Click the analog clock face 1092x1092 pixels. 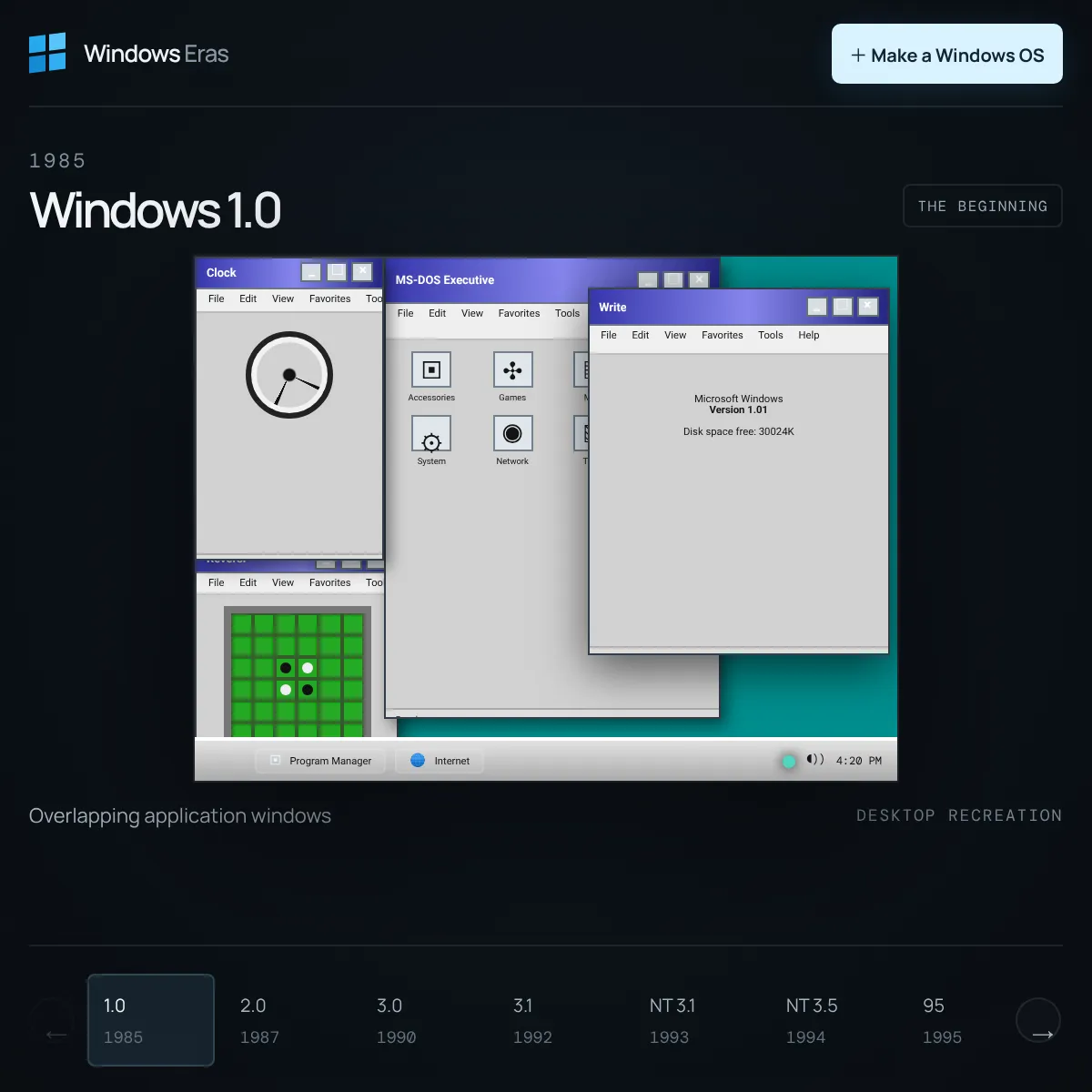[289, 375]
